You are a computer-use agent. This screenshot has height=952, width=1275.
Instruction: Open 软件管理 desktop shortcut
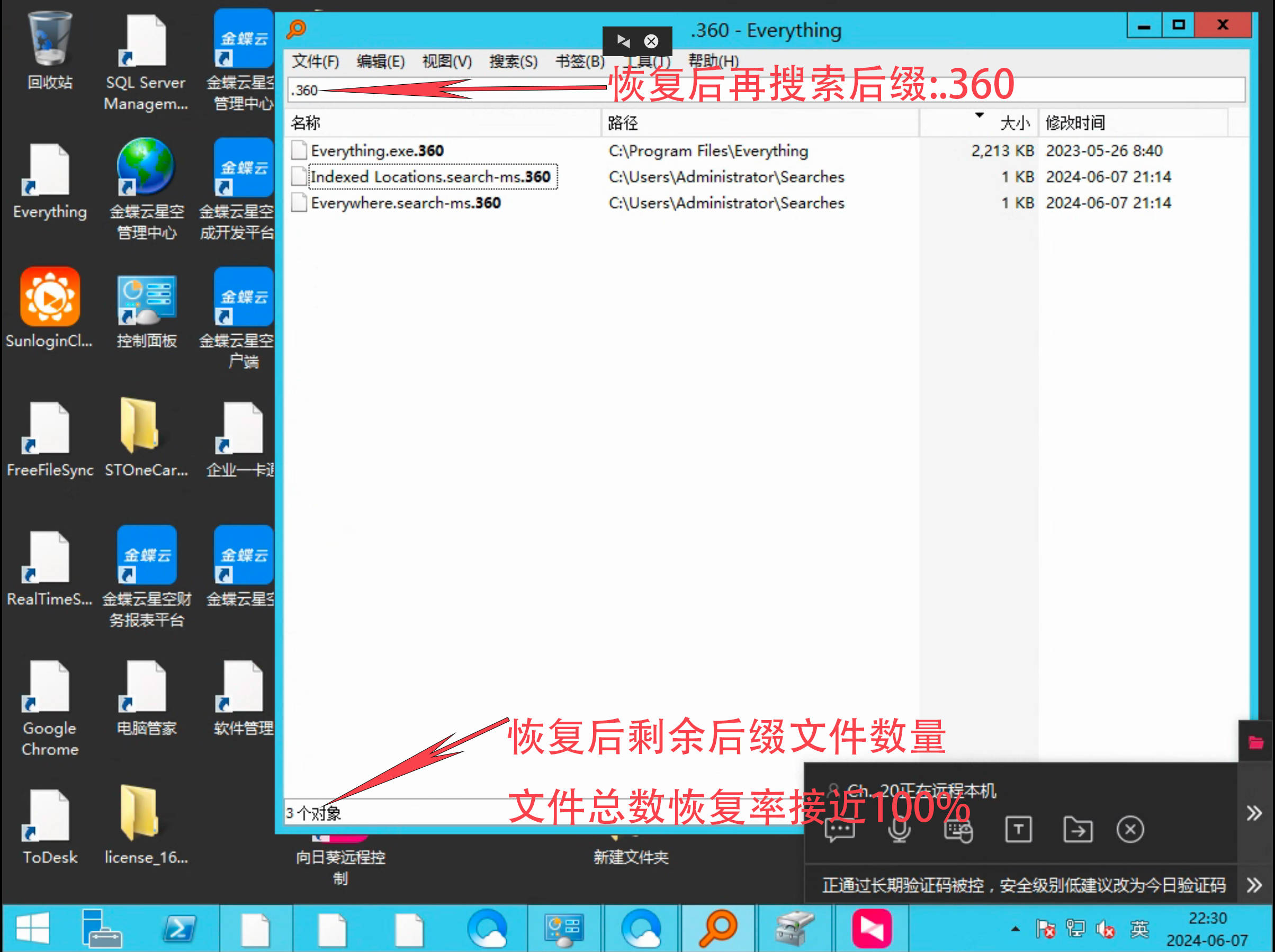click(243, 697)
